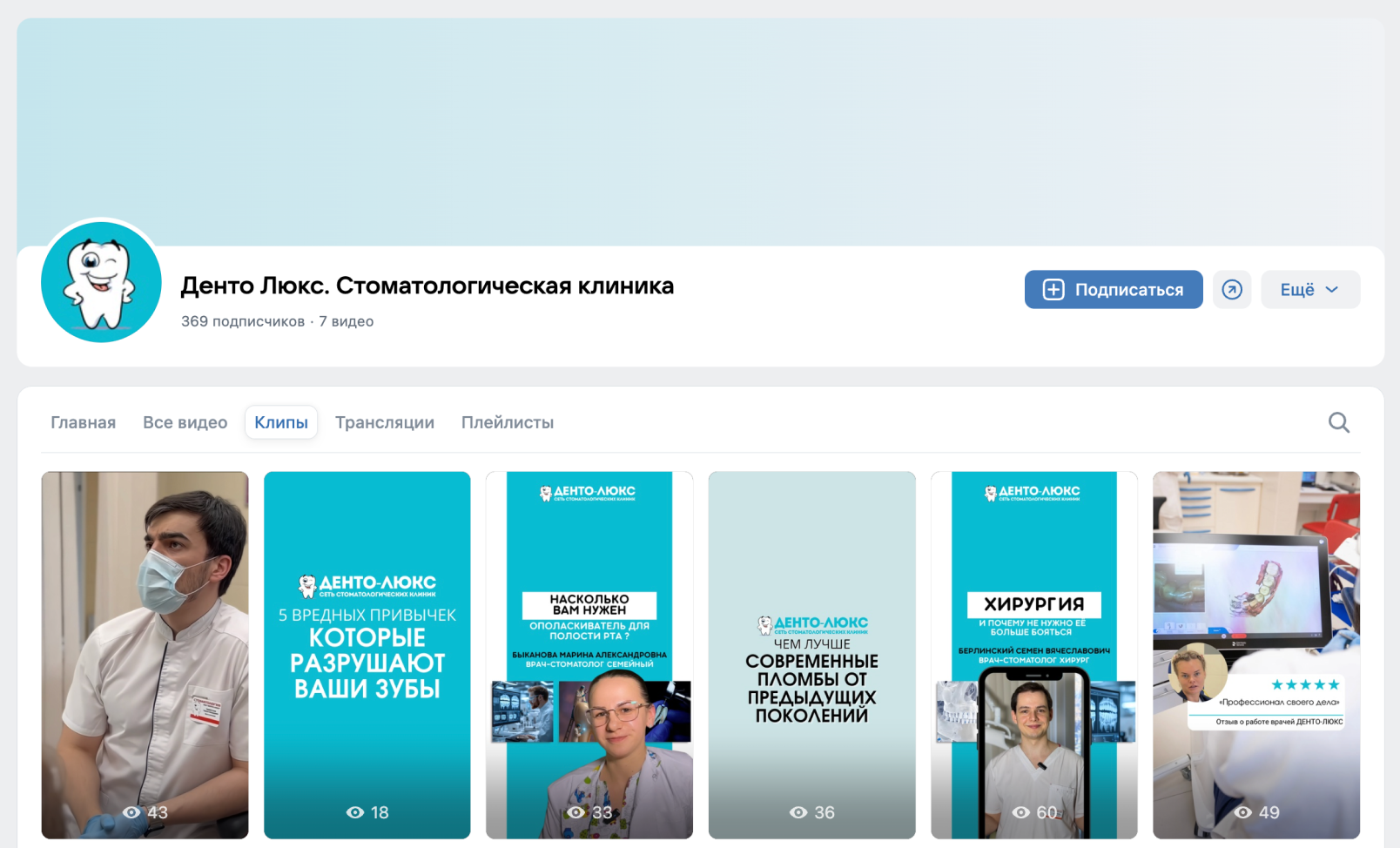
Task: Click the chevron next to Ещё
Action: (x=1332, y=290)
